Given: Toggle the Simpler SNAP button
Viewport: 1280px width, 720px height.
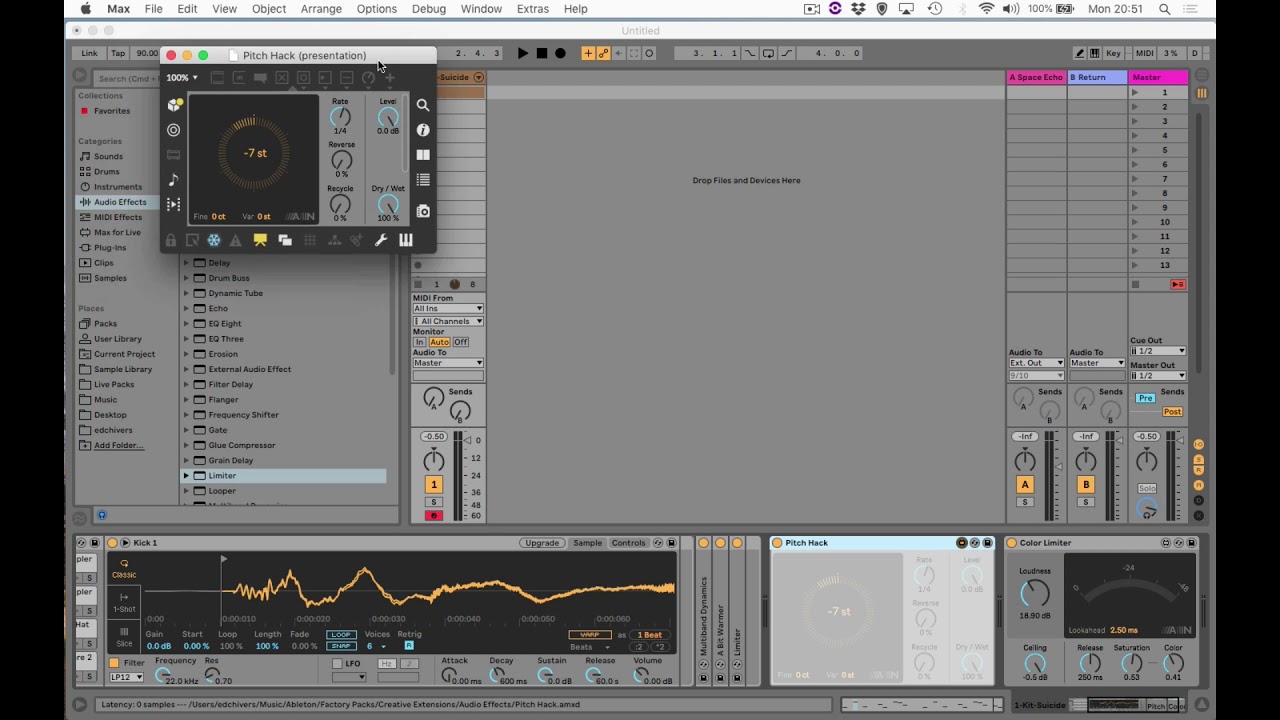Looking at the screenshot, I should point(341,646).
